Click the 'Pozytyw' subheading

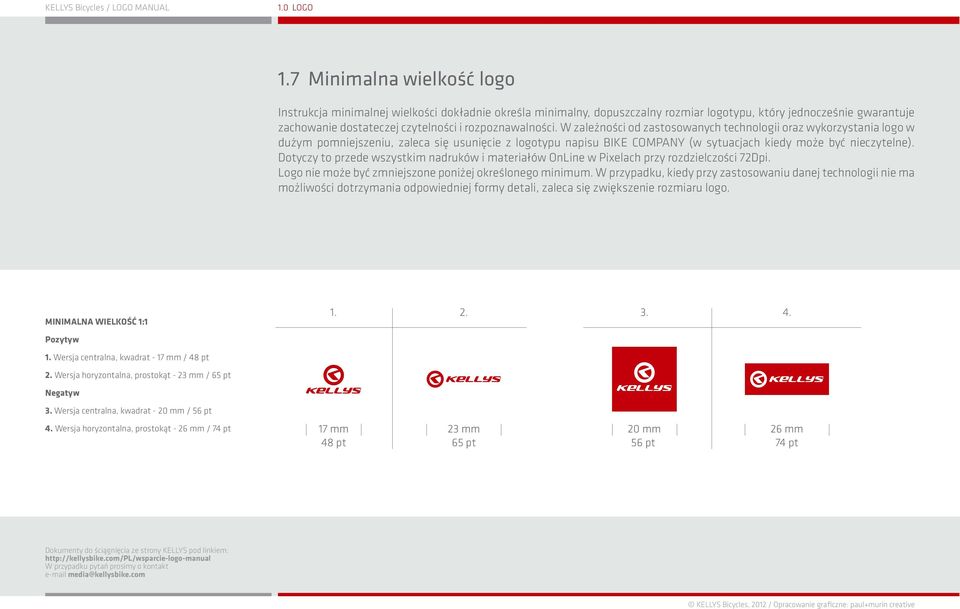pyautogui.click(x=62, y=339)
